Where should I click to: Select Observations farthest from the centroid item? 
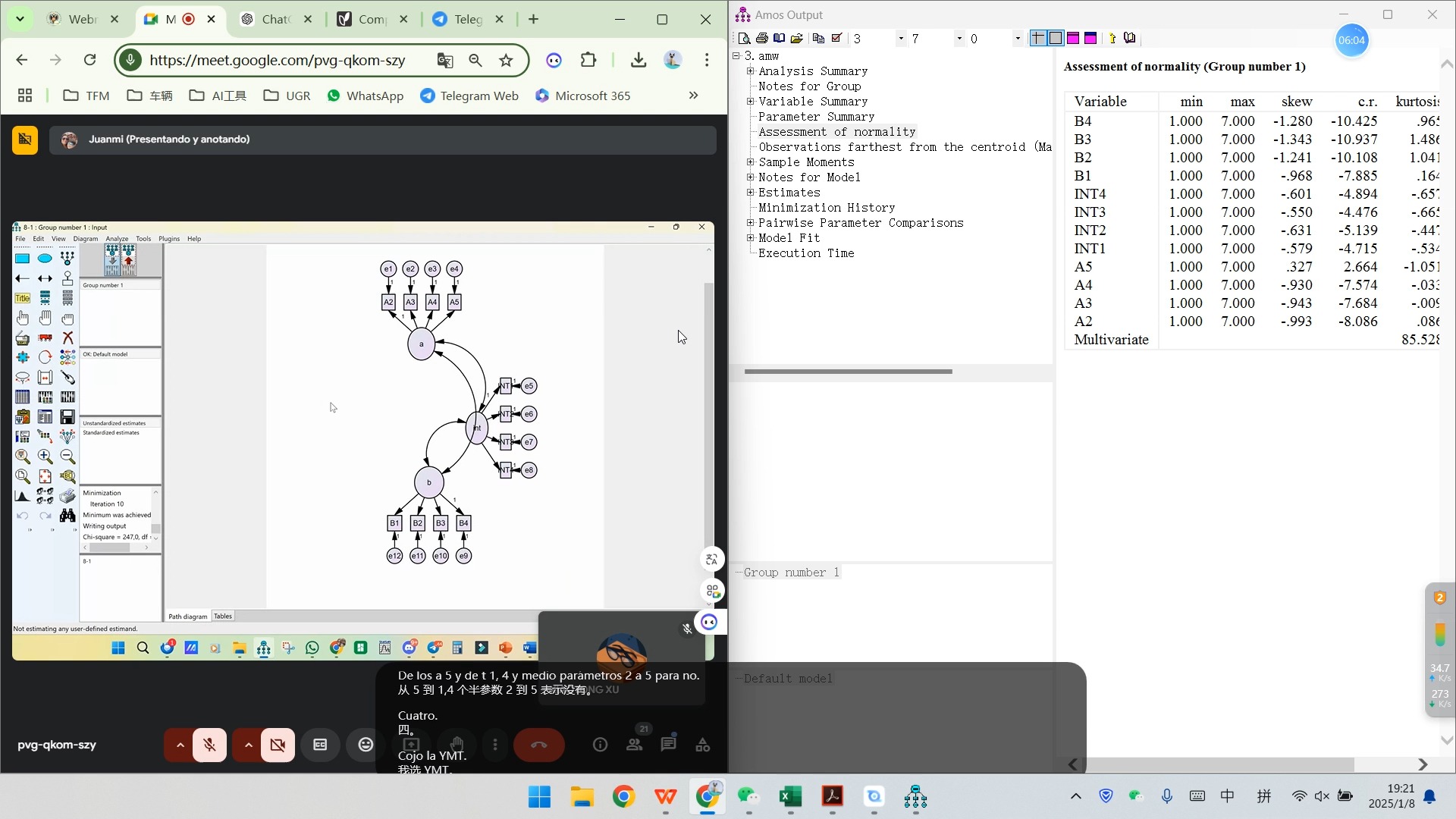(905, 147)
